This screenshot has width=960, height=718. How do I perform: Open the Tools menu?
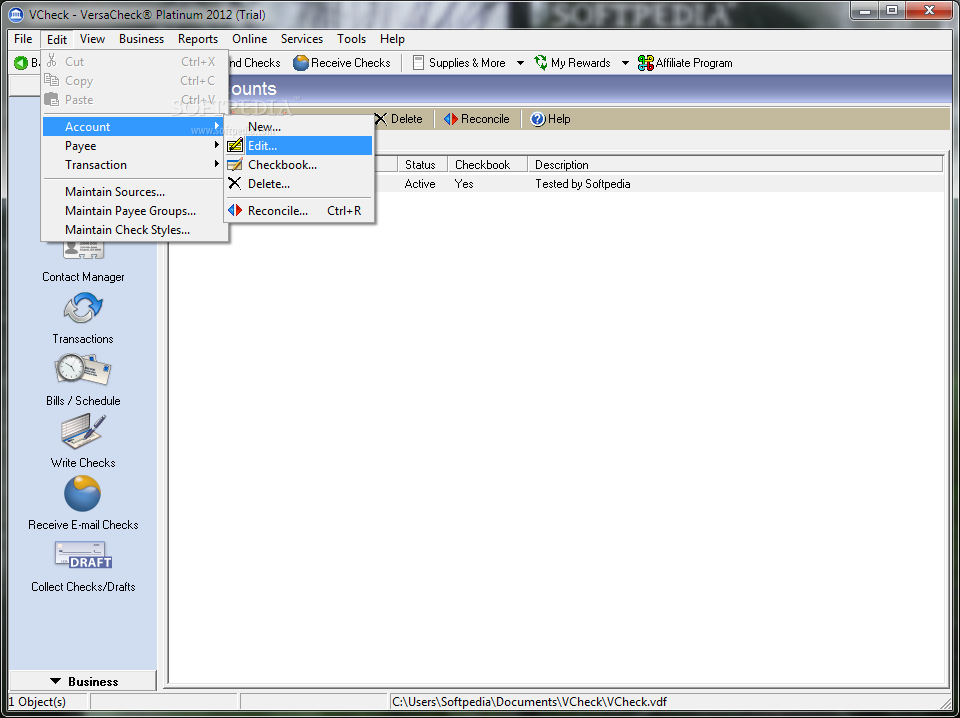tap(351, 39)
